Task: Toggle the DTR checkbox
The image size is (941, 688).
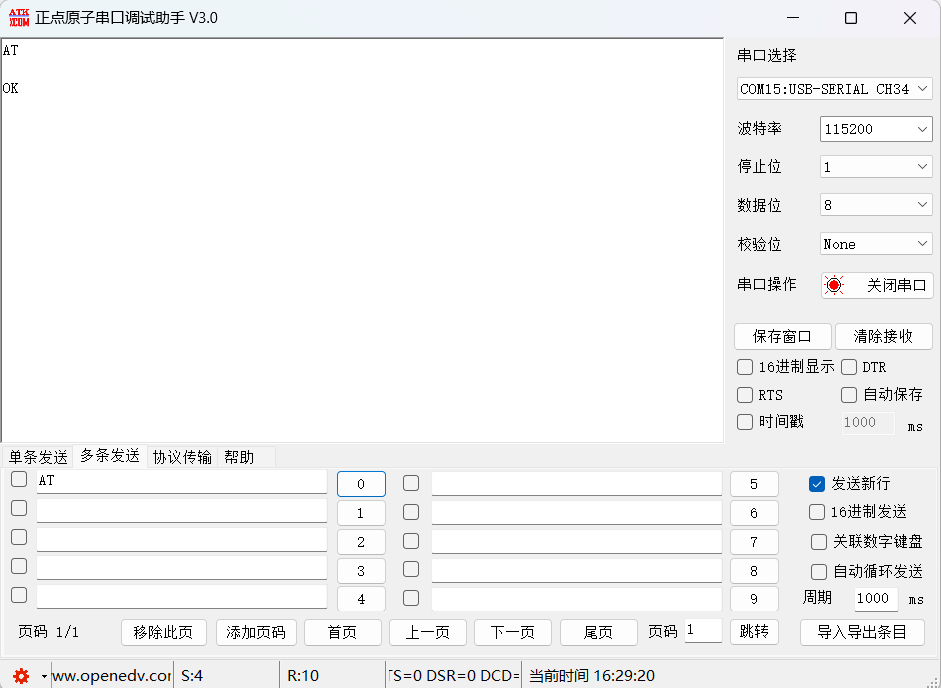Action: pos(849,367)
